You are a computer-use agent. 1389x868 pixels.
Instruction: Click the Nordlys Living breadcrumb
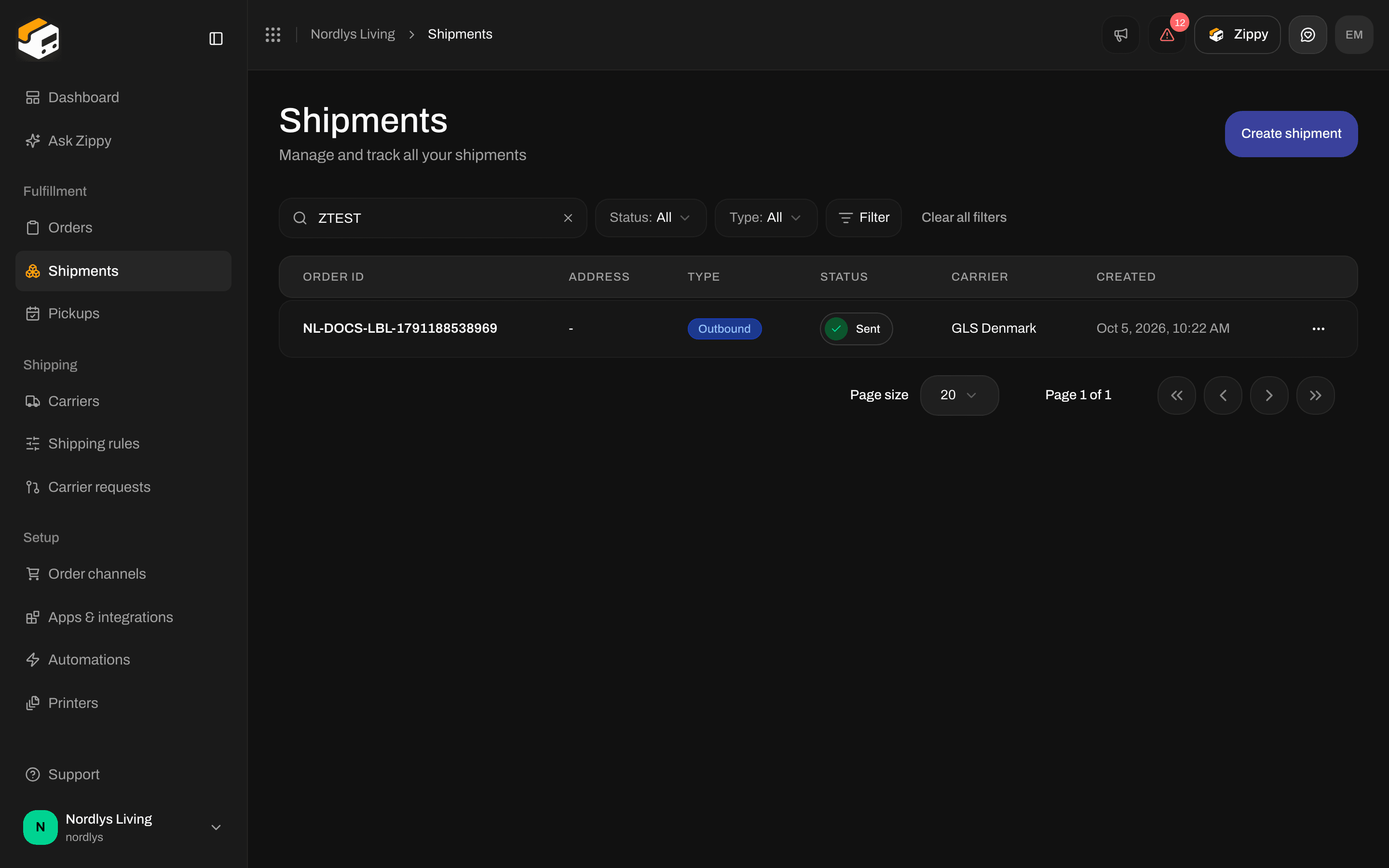tap(353, 34)
